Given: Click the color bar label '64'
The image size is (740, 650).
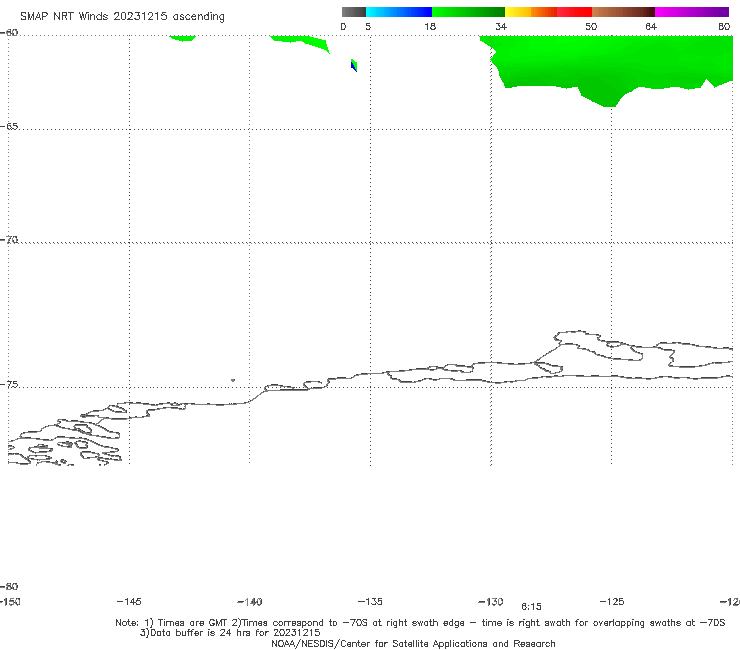Looking at the screenshot, I should [x=651, y=26].
